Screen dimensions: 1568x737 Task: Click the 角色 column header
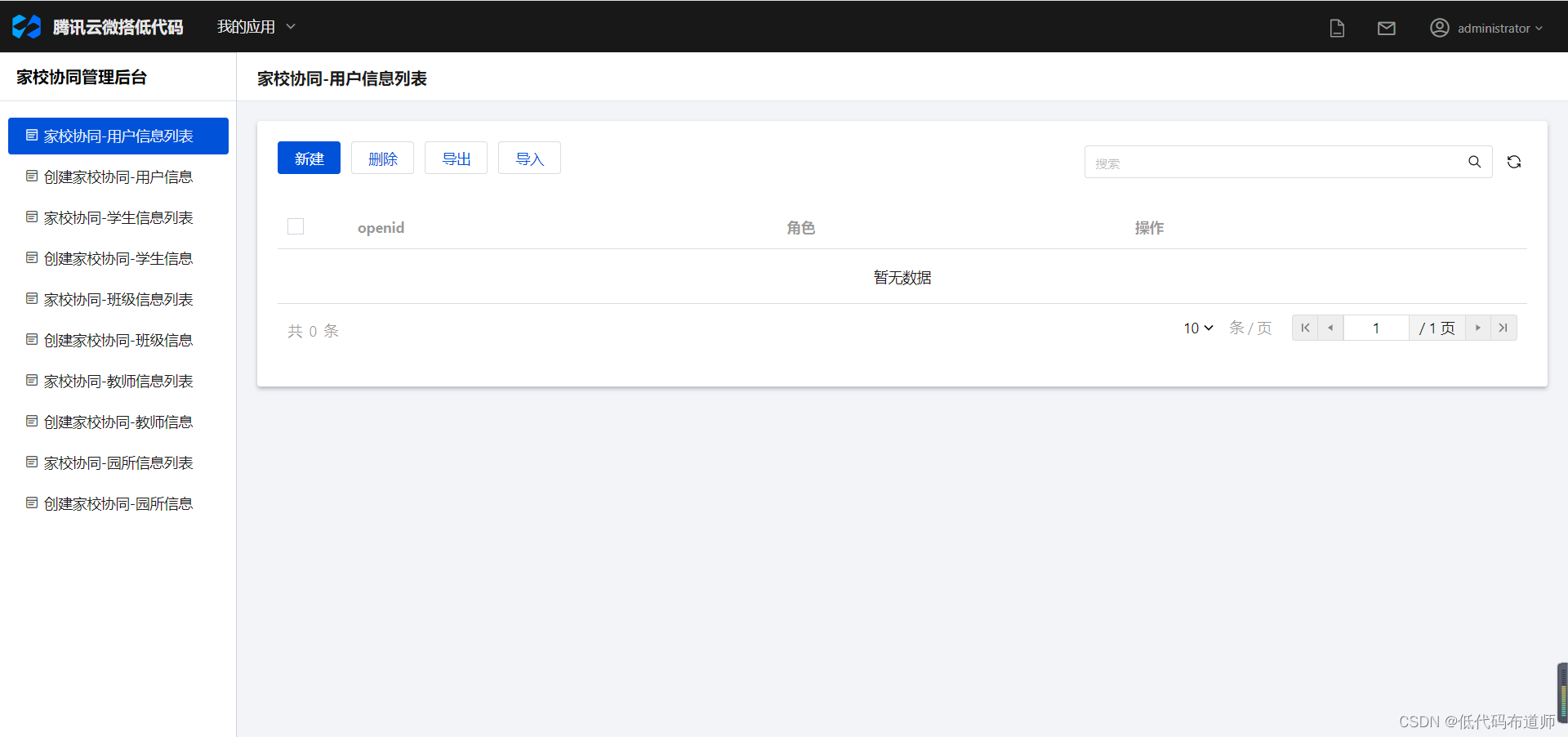coord(801,227)
